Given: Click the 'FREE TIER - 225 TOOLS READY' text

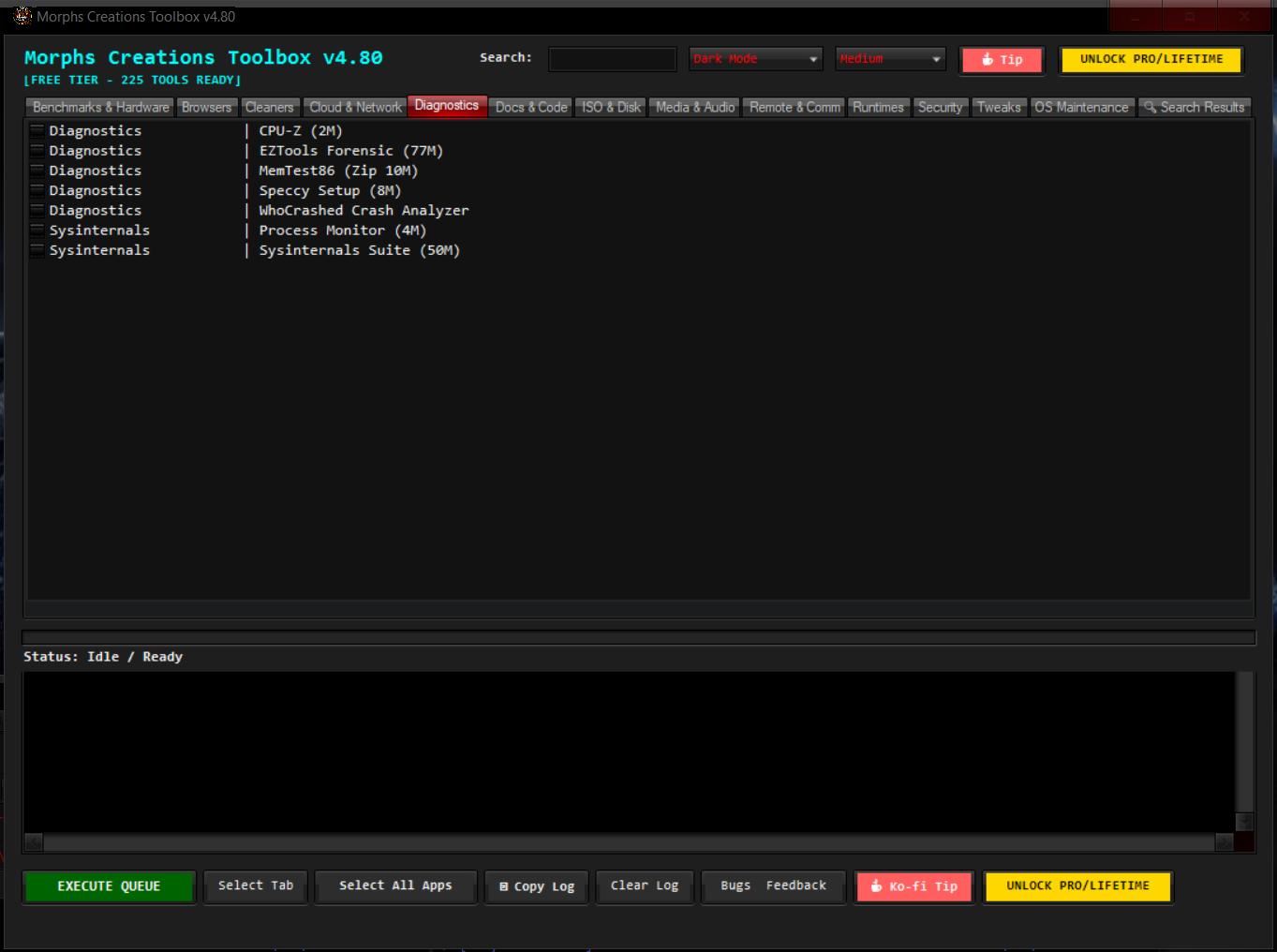Looking at the screenshot, I should point(132,81).
